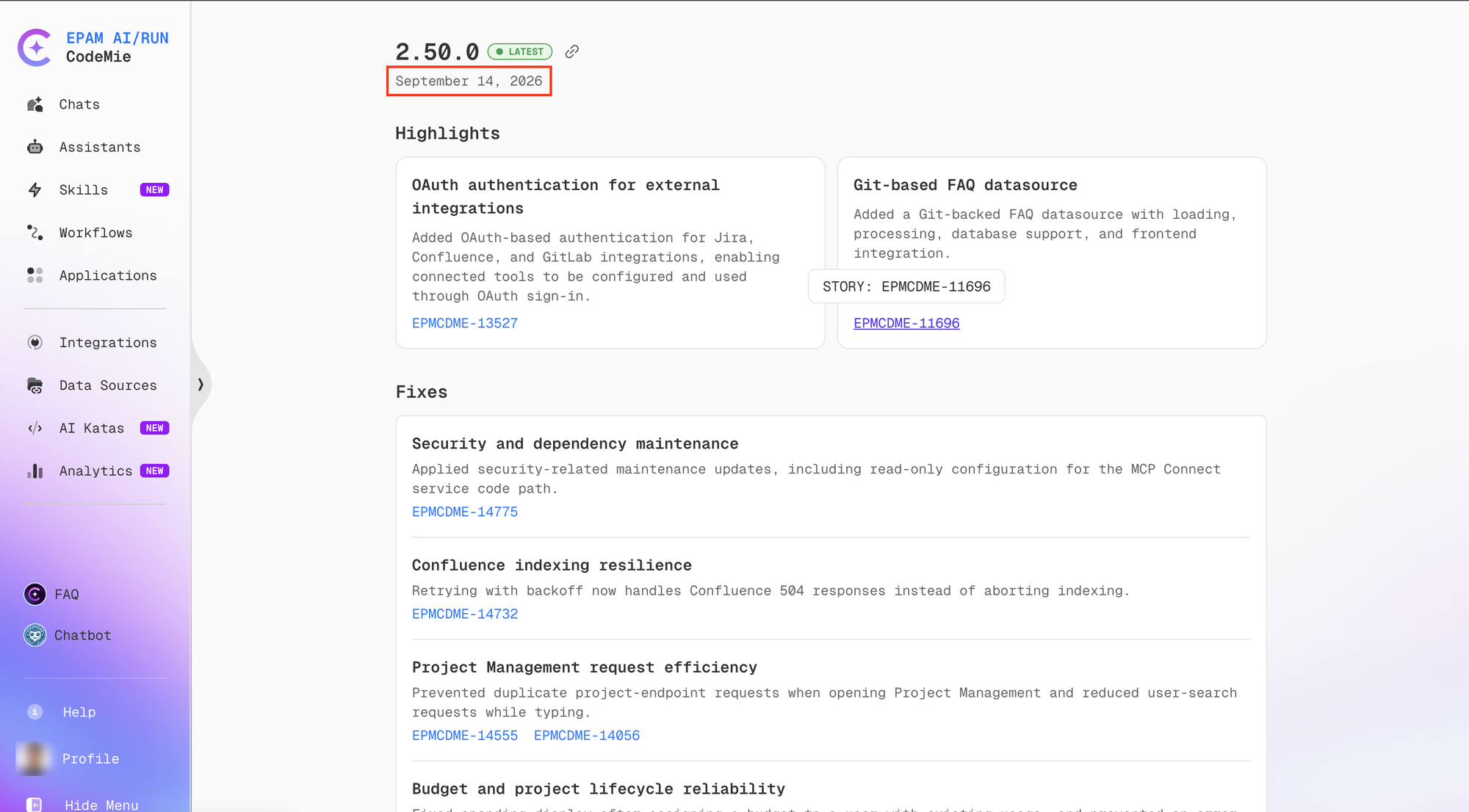Click the FAQ assistant avatar icon
1469x812 pixels.
click(x=35, y=594)
